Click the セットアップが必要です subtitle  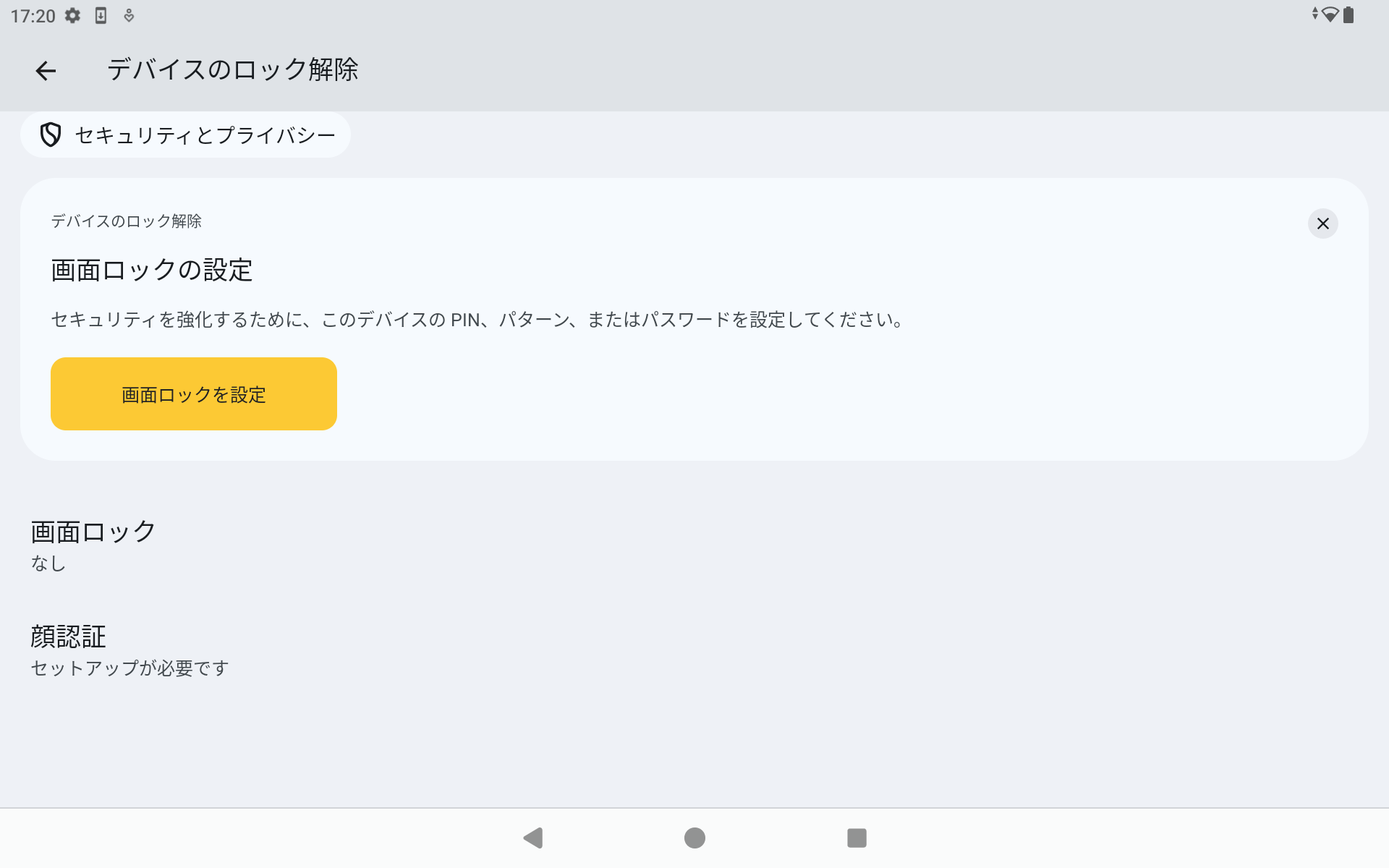coord(129,668)
